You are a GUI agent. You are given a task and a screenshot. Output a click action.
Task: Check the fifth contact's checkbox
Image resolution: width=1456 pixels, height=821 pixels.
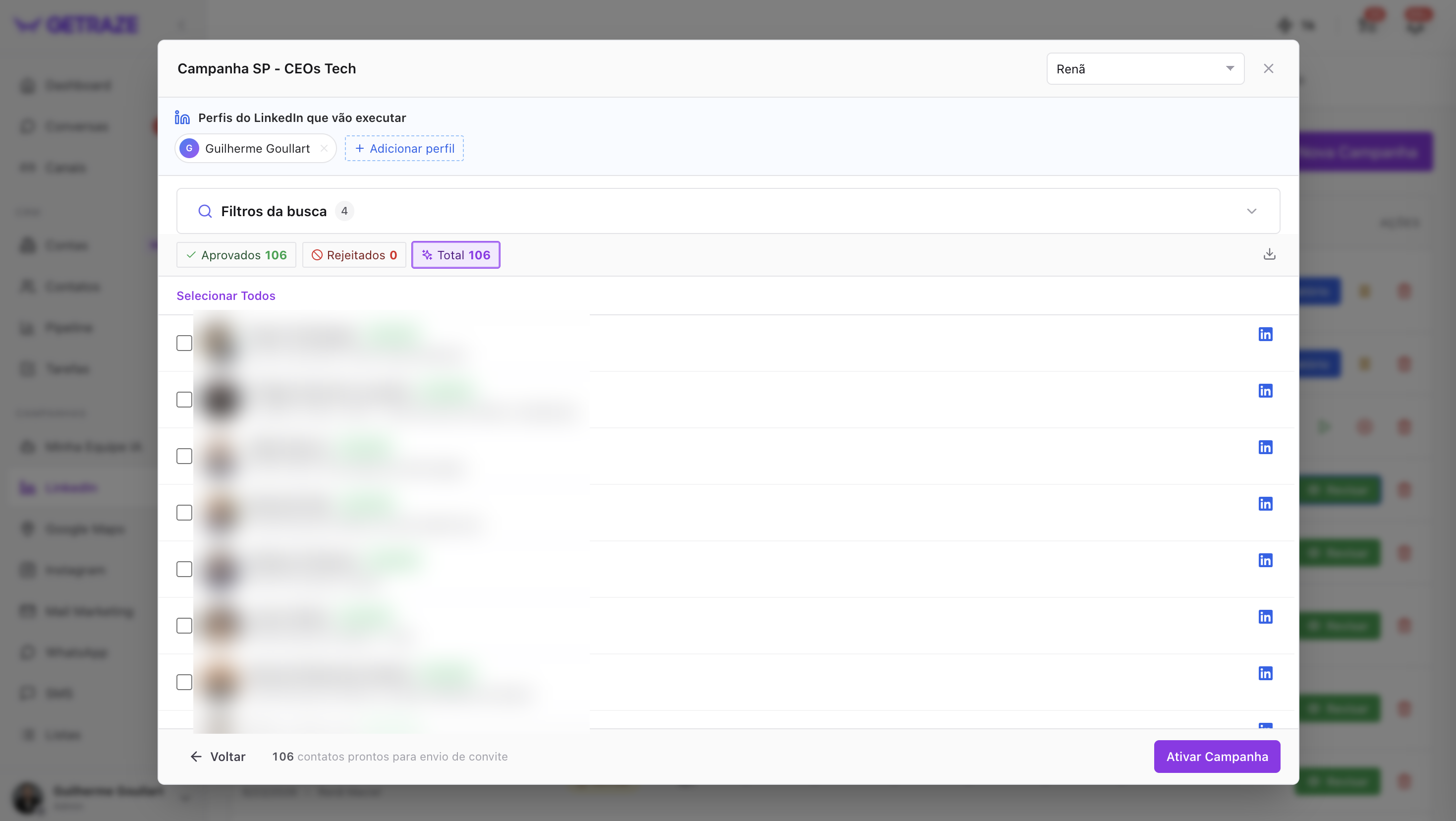pyautogui.click(x=184, y=569)
